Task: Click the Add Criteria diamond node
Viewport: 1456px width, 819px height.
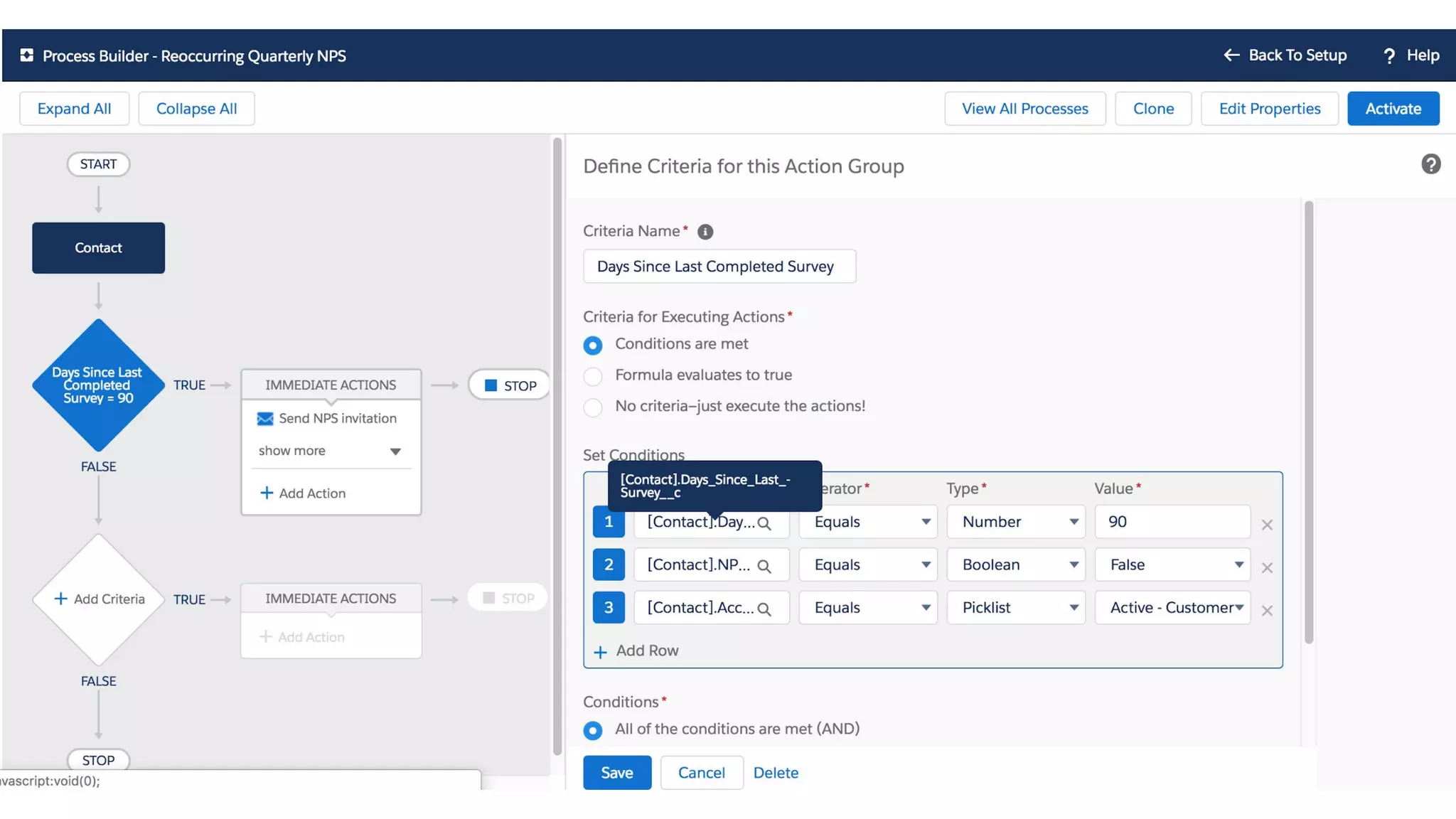Action: (x=99, y=599)
